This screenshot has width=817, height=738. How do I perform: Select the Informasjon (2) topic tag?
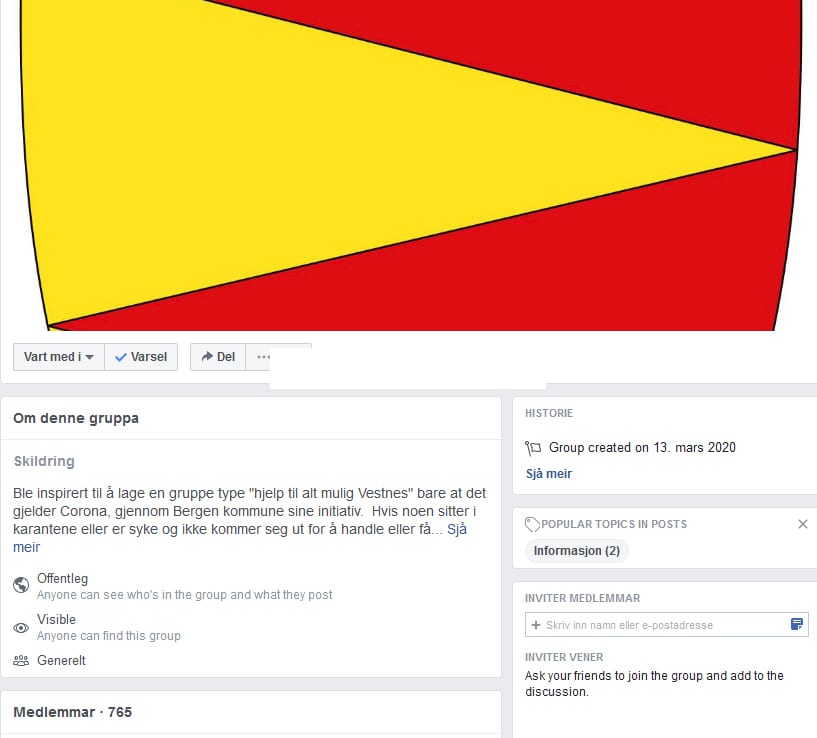577,551
